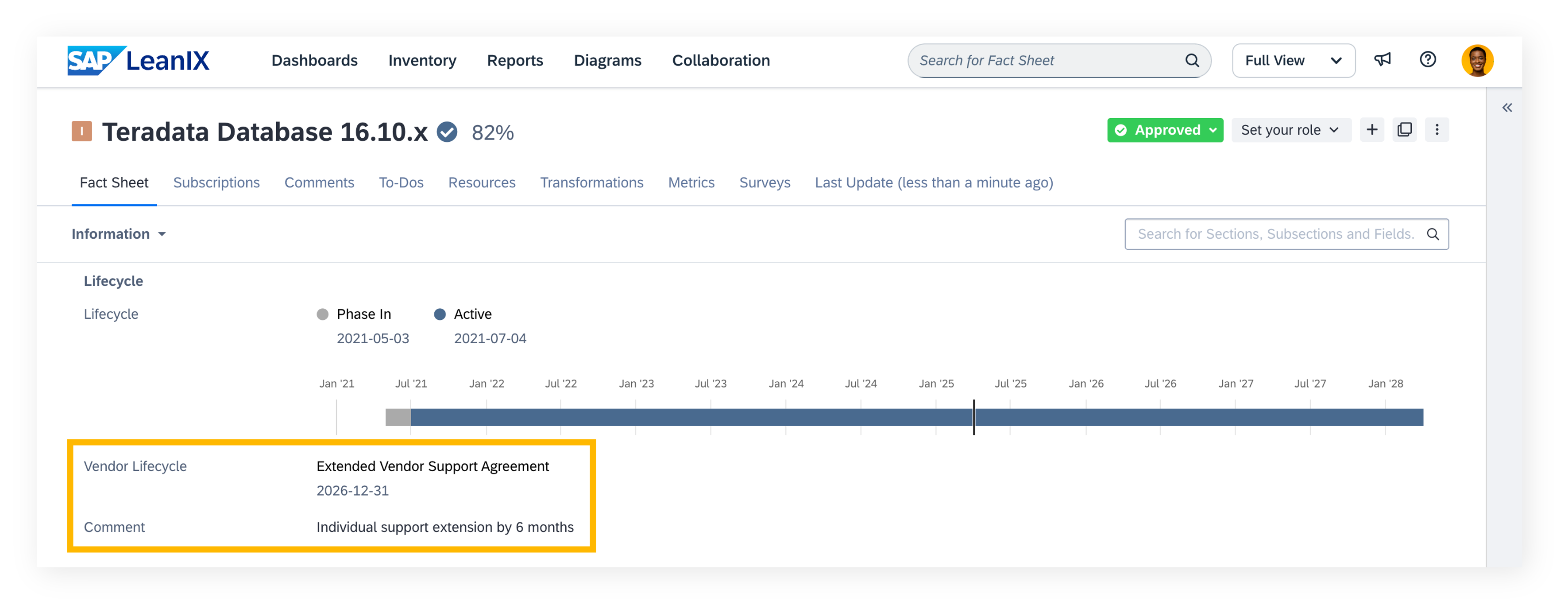
Task: Switch to the Resources tab
Action: point(482,182)
